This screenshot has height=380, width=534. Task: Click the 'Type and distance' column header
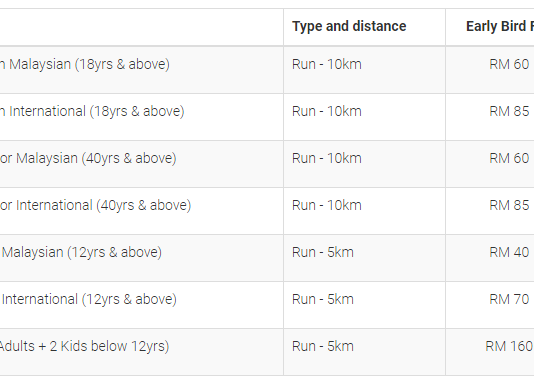click(349, 27)
